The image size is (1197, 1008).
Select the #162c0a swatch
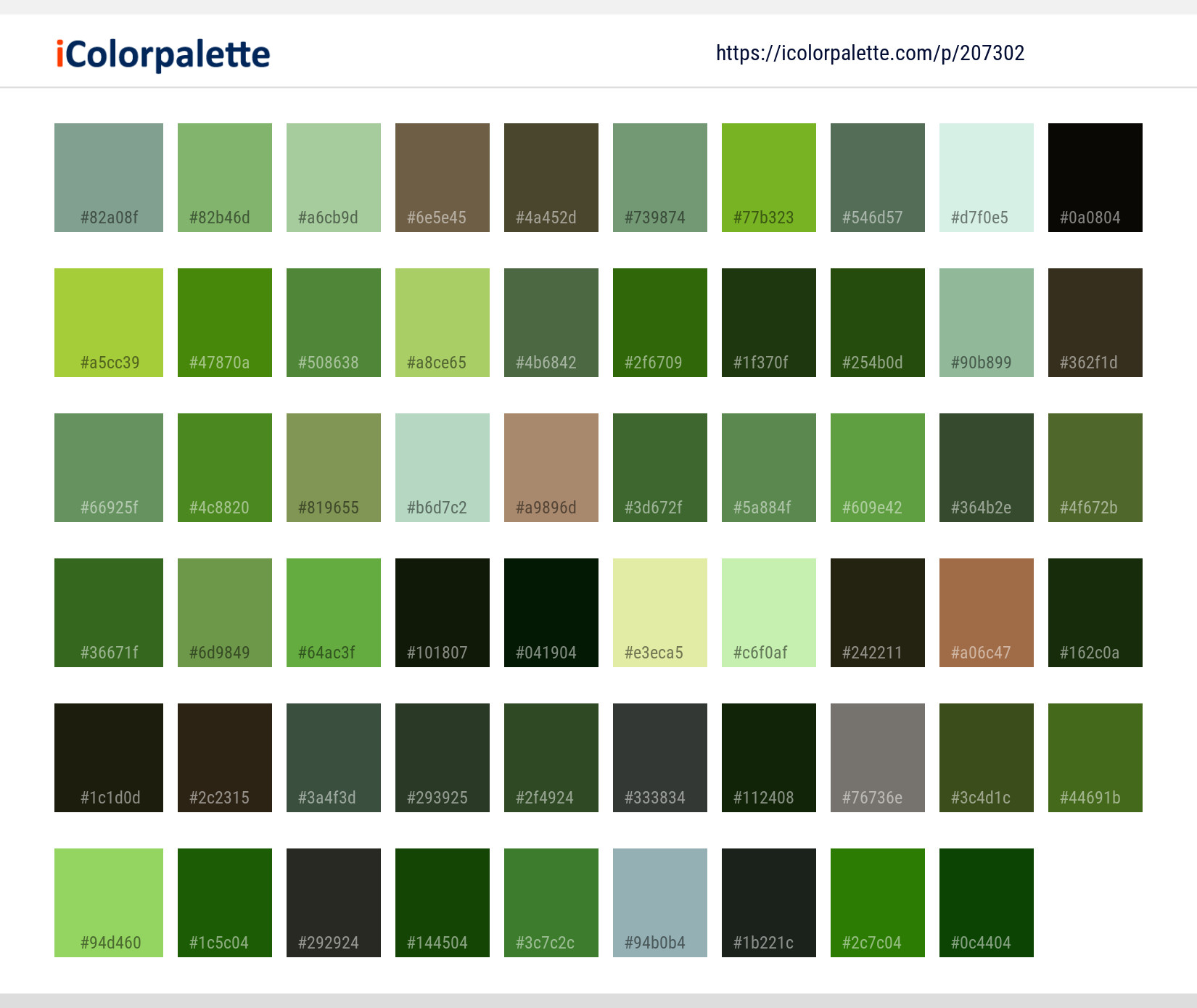[x=1095, y=613]
